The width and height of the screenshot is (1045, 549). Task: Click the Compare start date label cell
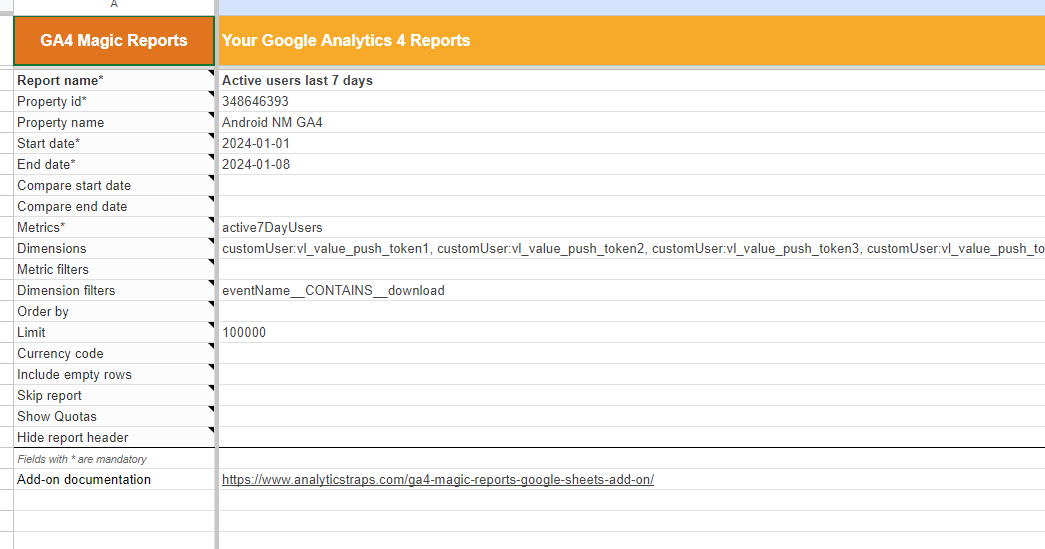(x=114, y=185)
